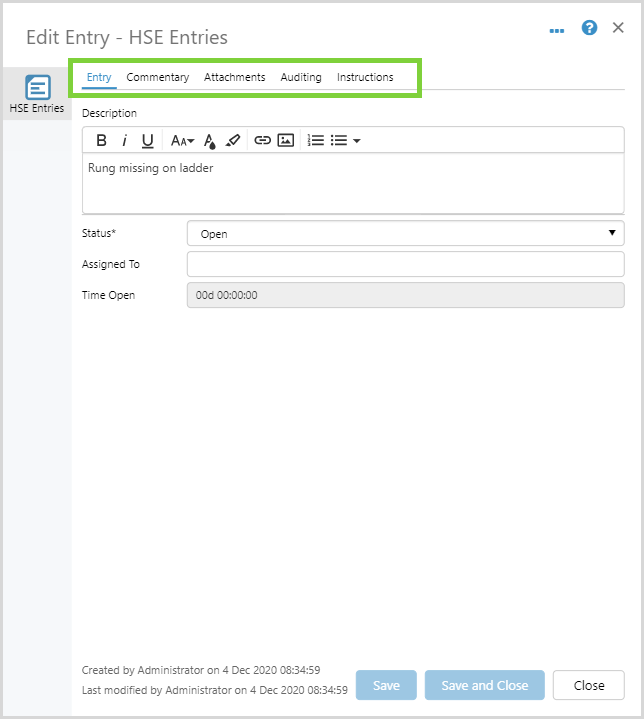The height and width of the screenshot is (719, 644).
Task: Open the Status dropdown showing Open
Action: point(405,234)
